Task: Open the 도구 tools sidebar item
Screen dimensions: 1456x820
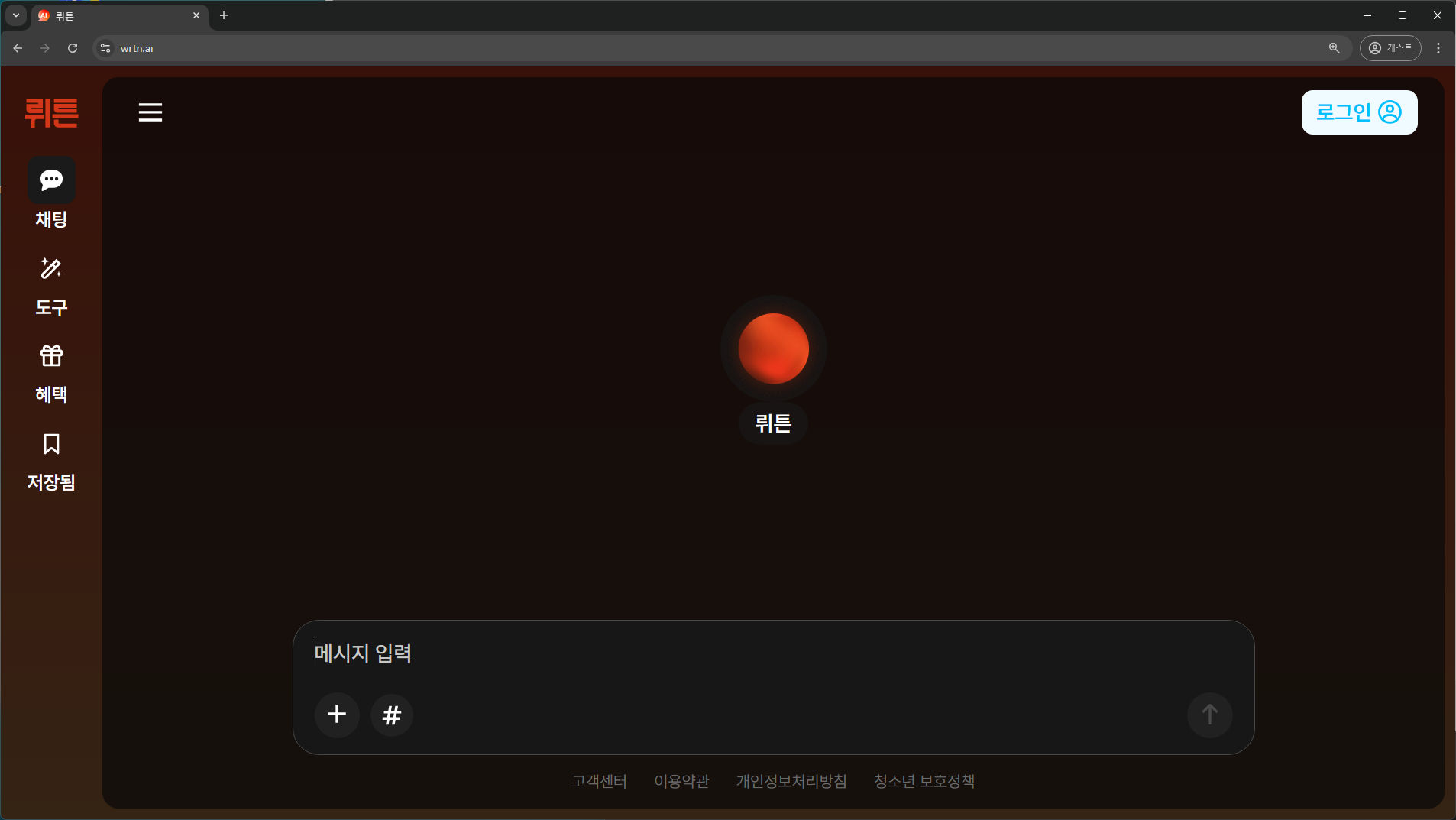Action: click(x=51, y=287)
